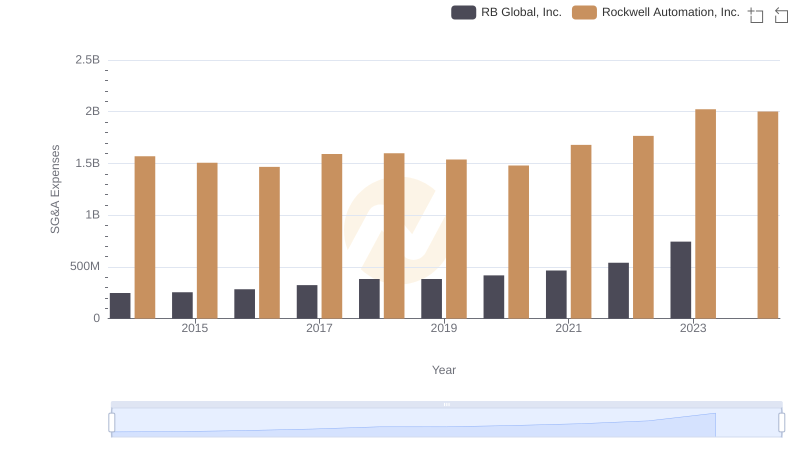Click the data zoom slider top drag bar
The image size is (800, 461).
point(446,404)
